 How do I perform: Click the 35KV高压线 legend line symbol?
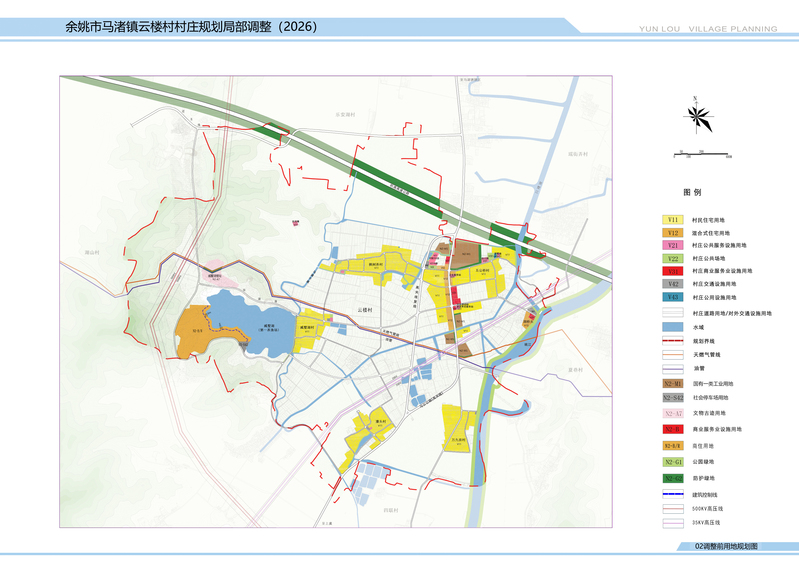[673, 523]
